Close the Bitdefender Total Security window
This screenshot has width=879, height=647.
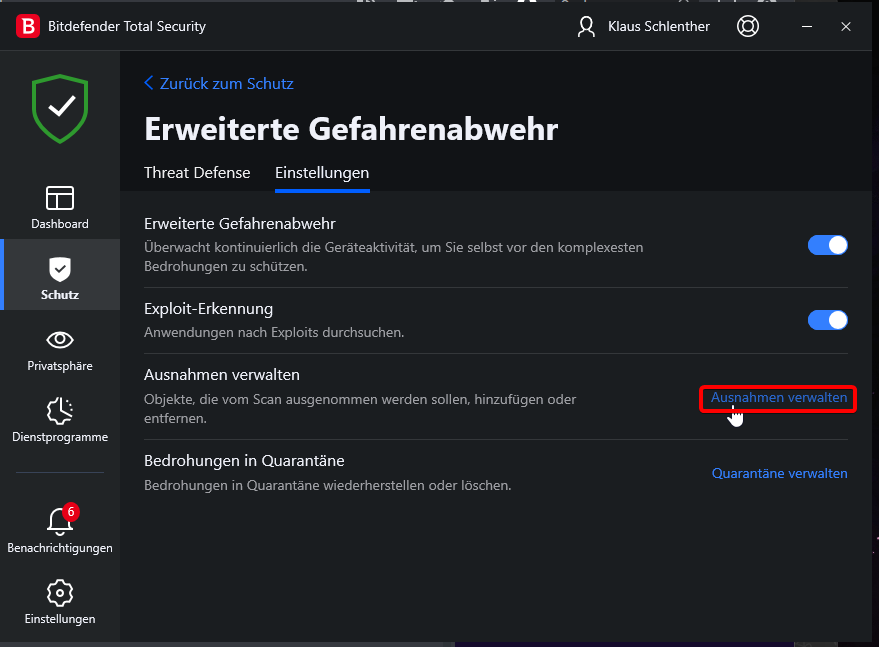coord(846,27)
